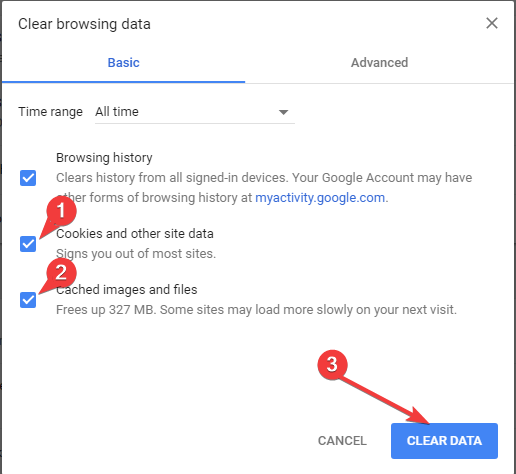Uncheck the Browsing history checkbox
516x474 pixels.
click(28, 178)
